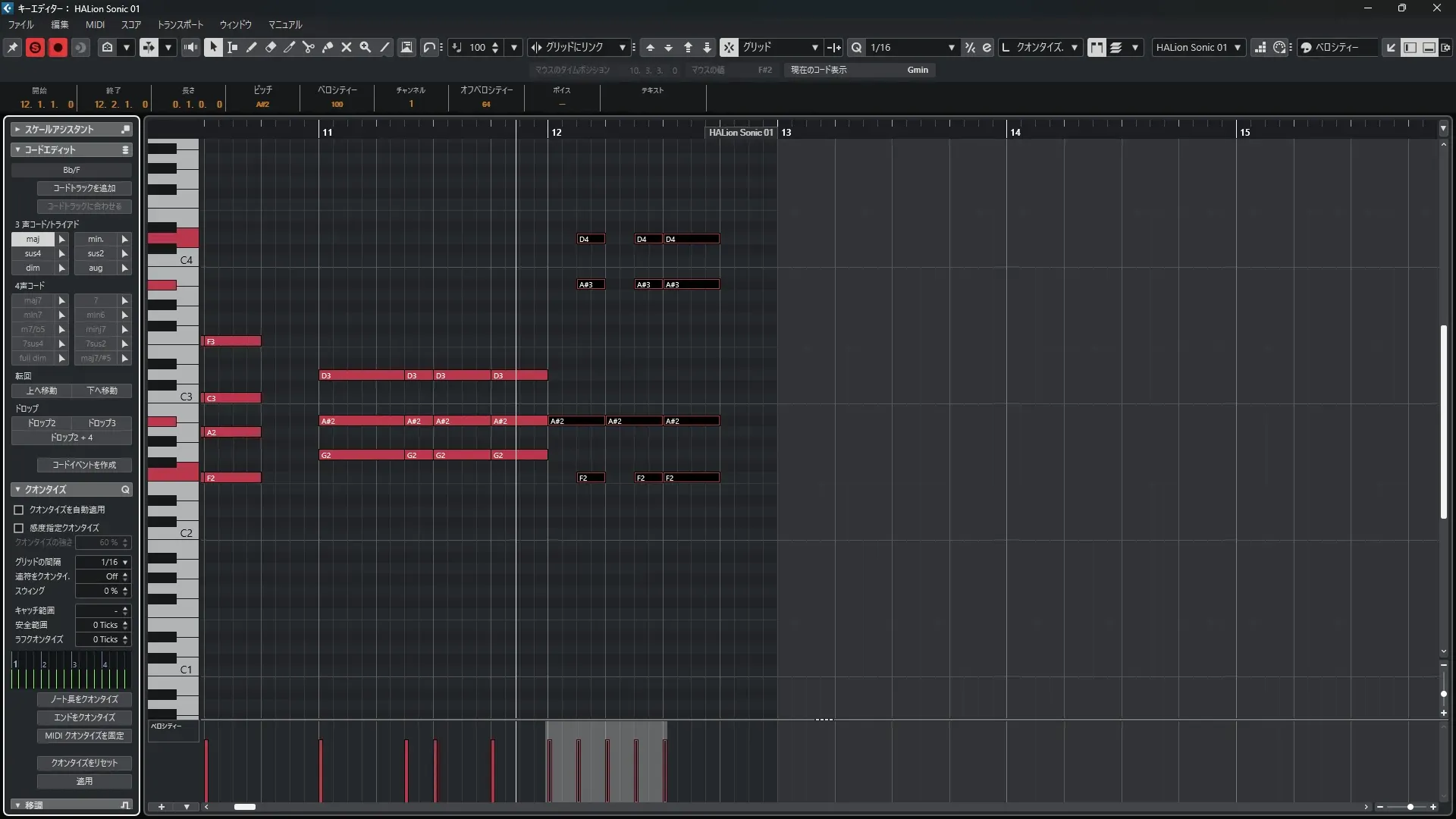Click the コードトラックを追加 button

(x=84, y=188)
